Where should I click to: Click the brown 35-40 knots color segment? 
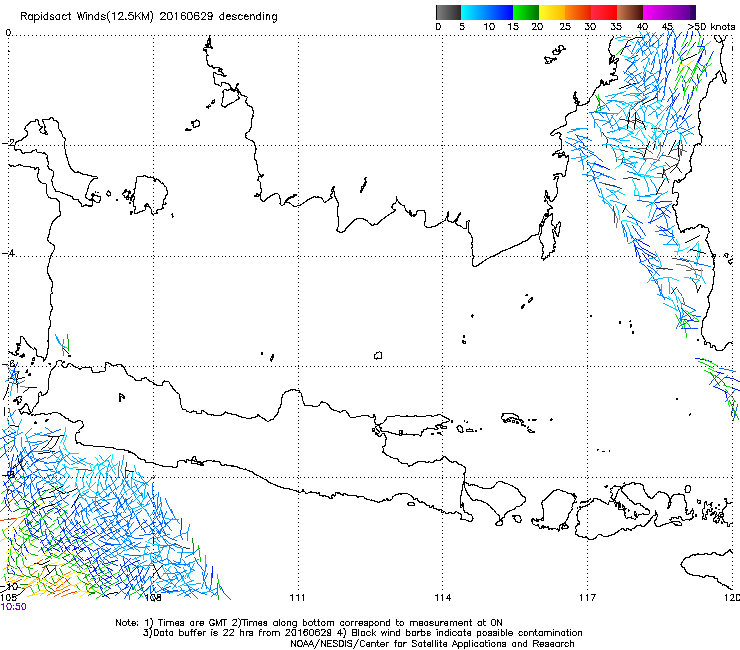(x=630, y=12)
